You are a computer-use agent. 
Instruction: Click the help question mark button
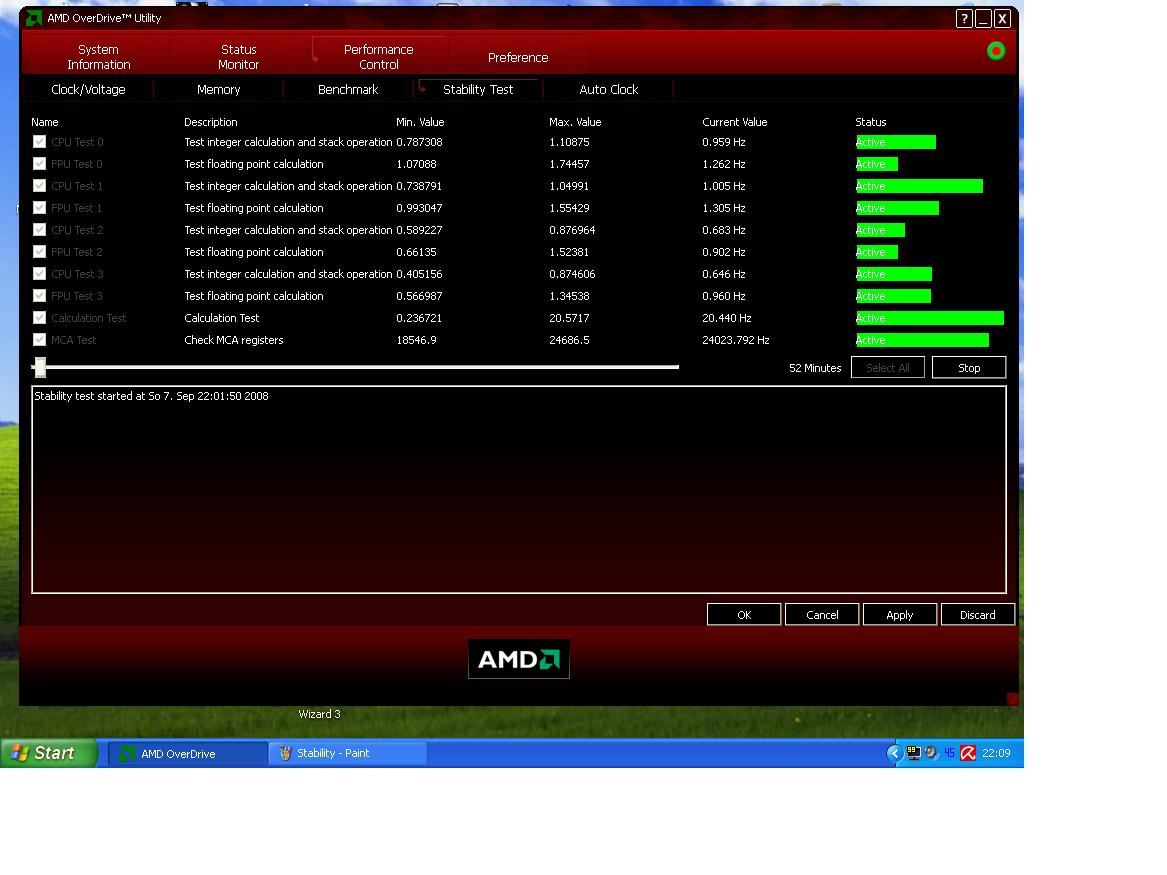coord(964,19)
